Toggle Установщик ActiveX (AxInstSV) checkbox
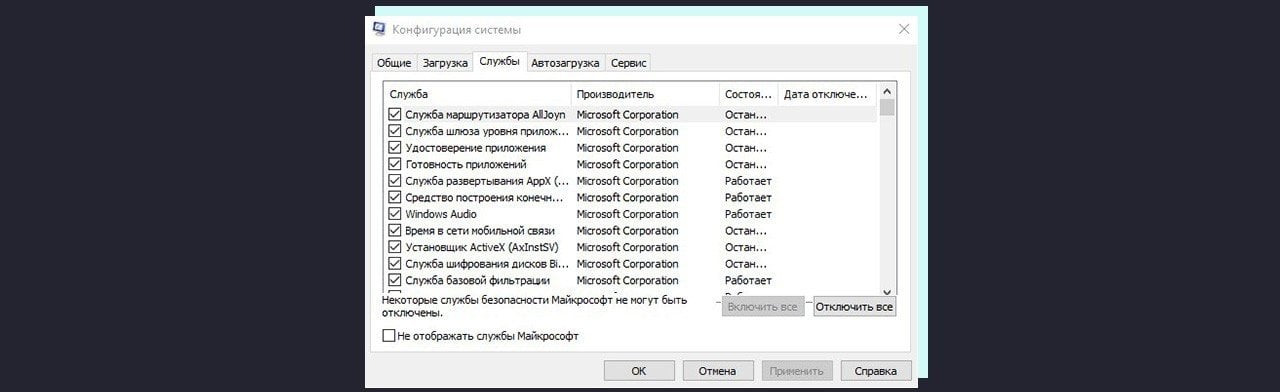The height and width of the screenshot is (392, 1280). (394, 247)
